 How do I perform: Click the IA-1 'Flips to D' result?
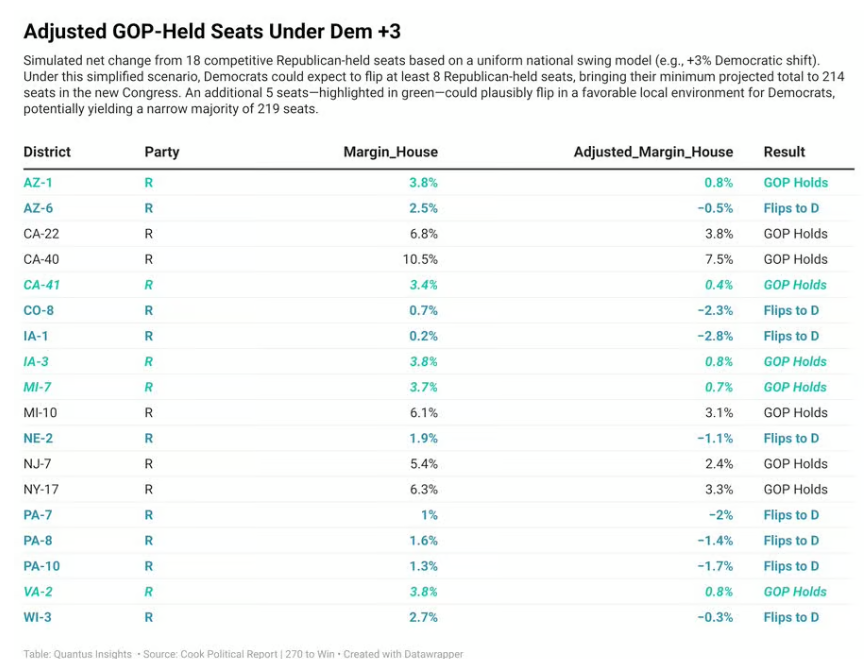(791, 336)
